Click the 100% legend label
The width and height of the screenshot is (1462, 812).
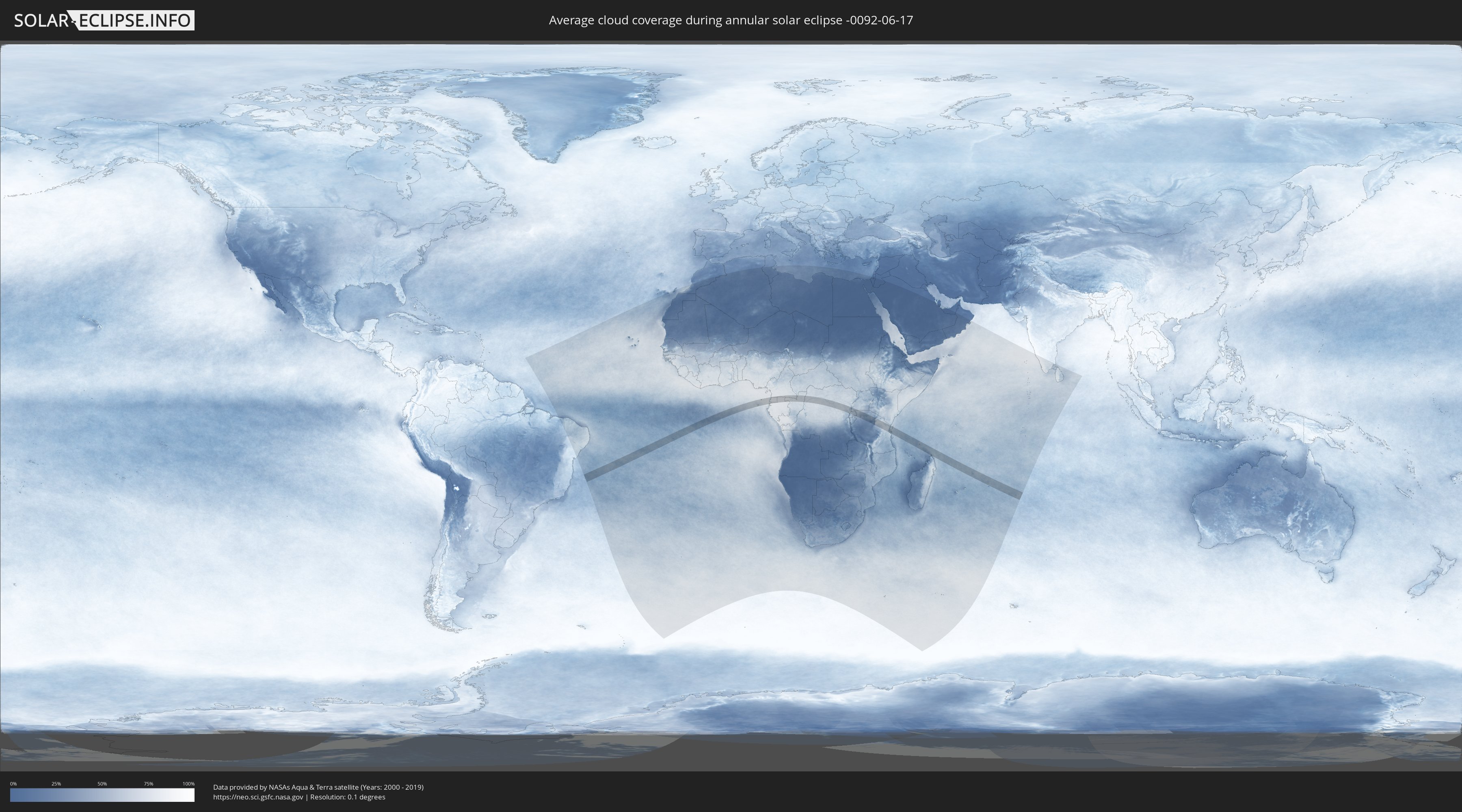188,784
